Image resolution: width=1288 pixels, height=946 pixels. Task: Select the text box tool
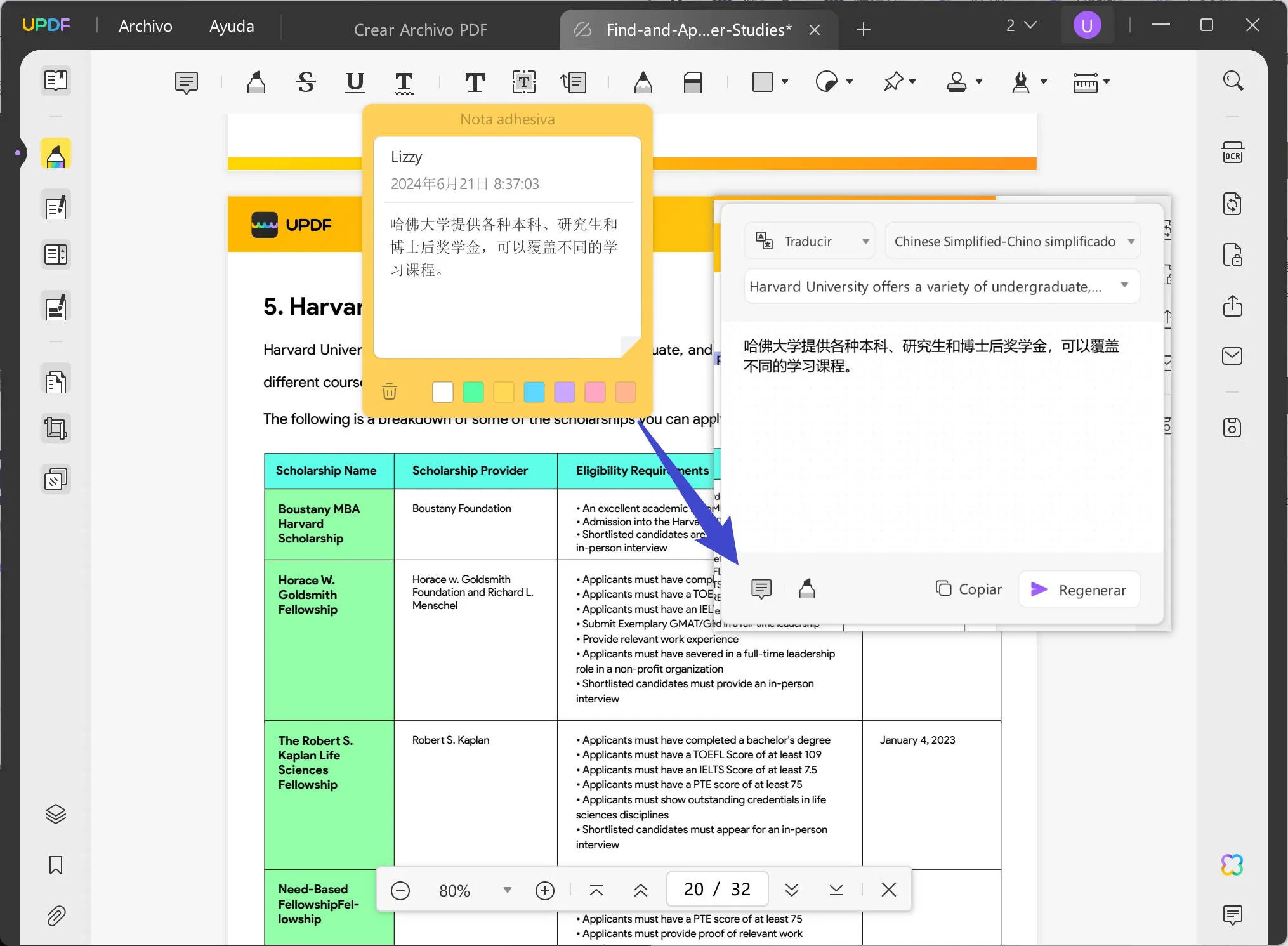[524, 82]
